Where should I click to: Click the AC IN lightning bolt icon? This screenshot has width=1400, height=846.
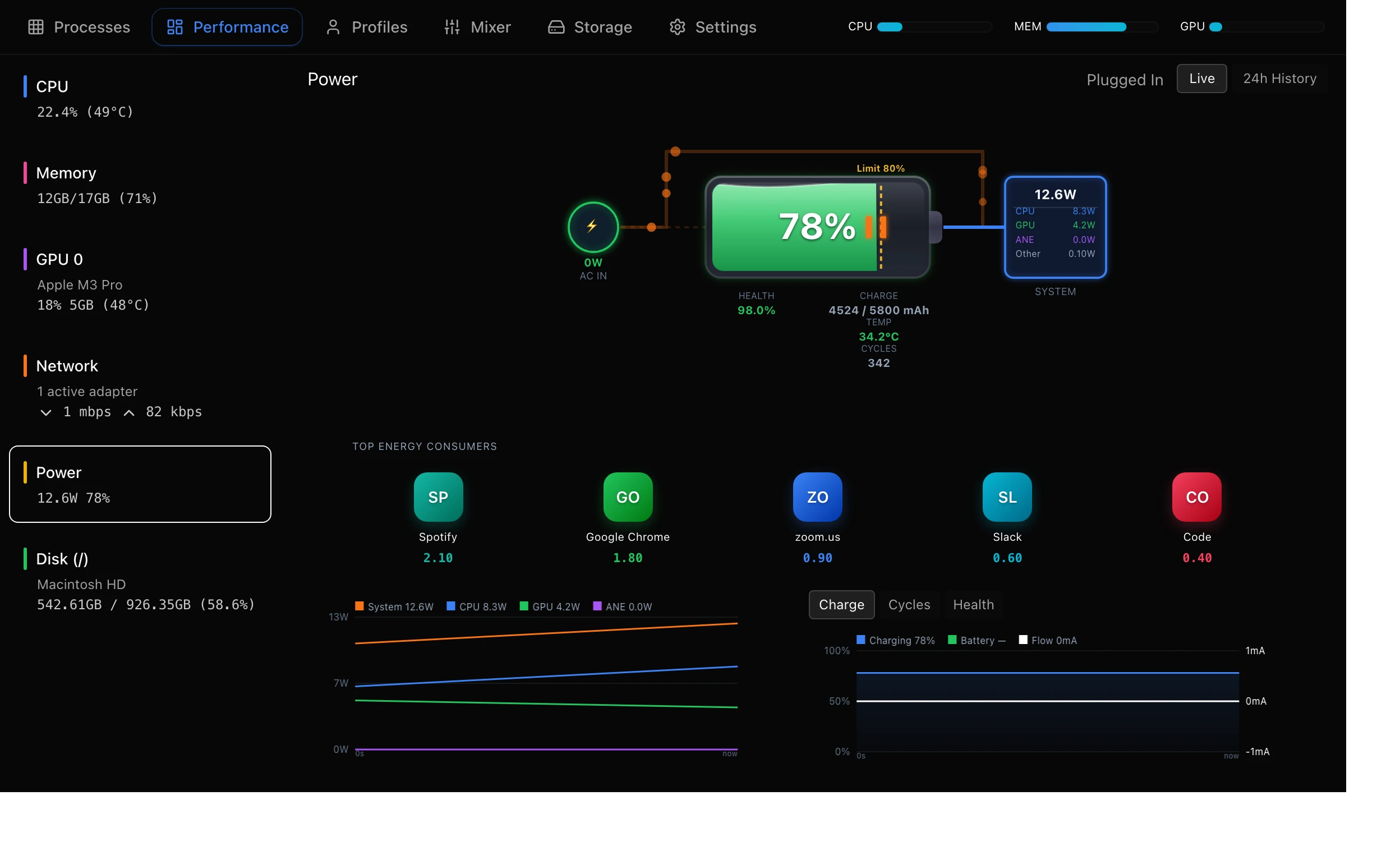click(x=593, y=227)
